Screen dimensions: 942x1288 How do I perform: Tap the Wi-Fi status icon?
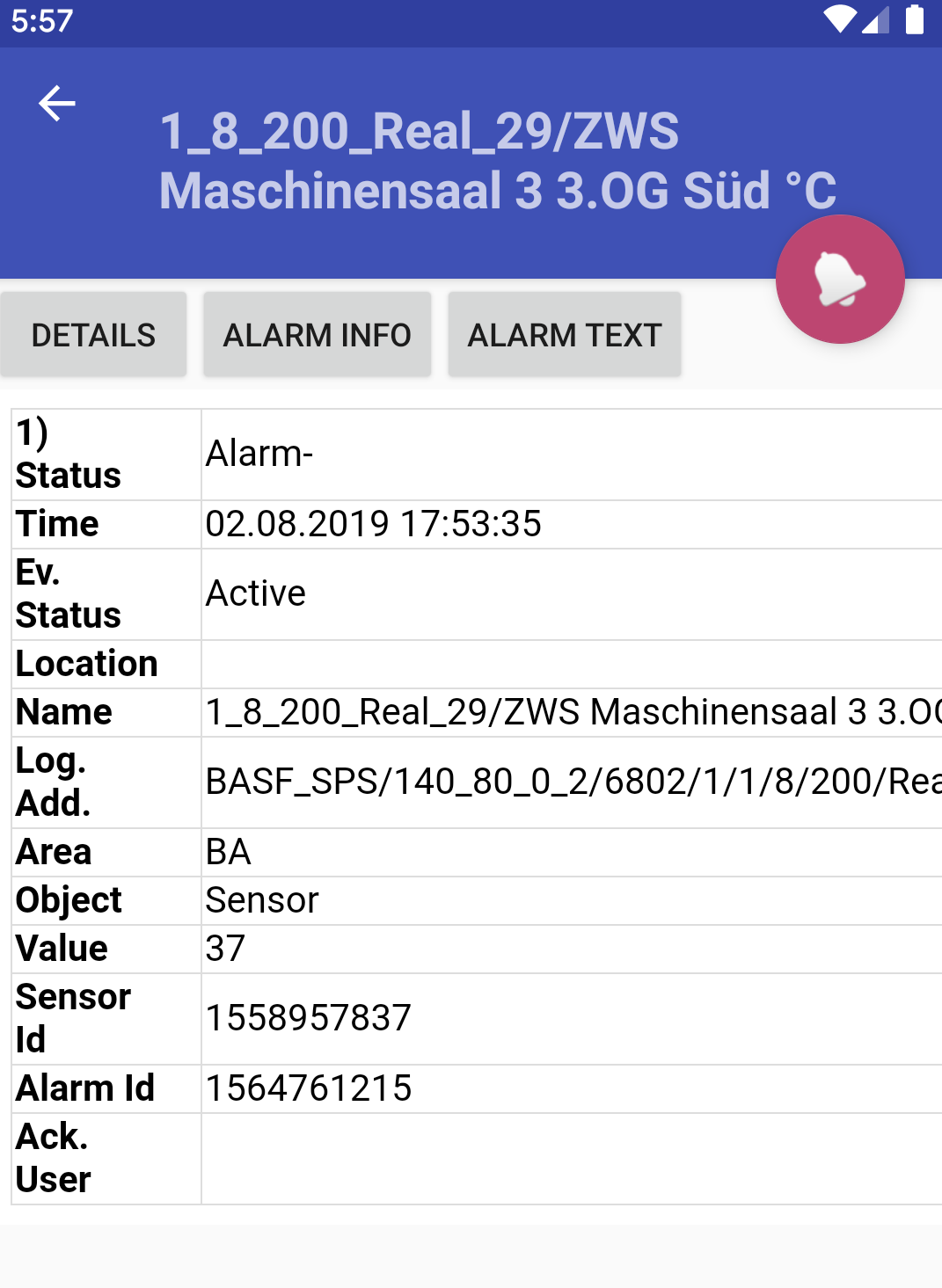[839, 19]
